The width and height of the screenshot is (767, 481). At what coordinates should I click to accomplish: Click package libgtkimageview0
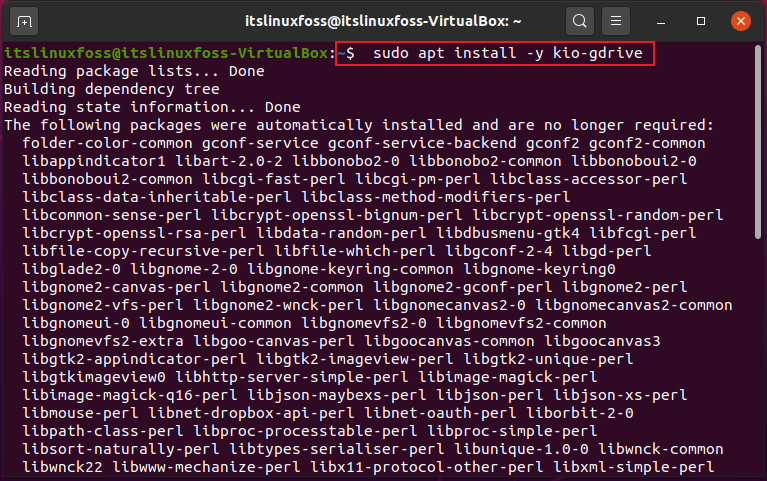point(94,377)
